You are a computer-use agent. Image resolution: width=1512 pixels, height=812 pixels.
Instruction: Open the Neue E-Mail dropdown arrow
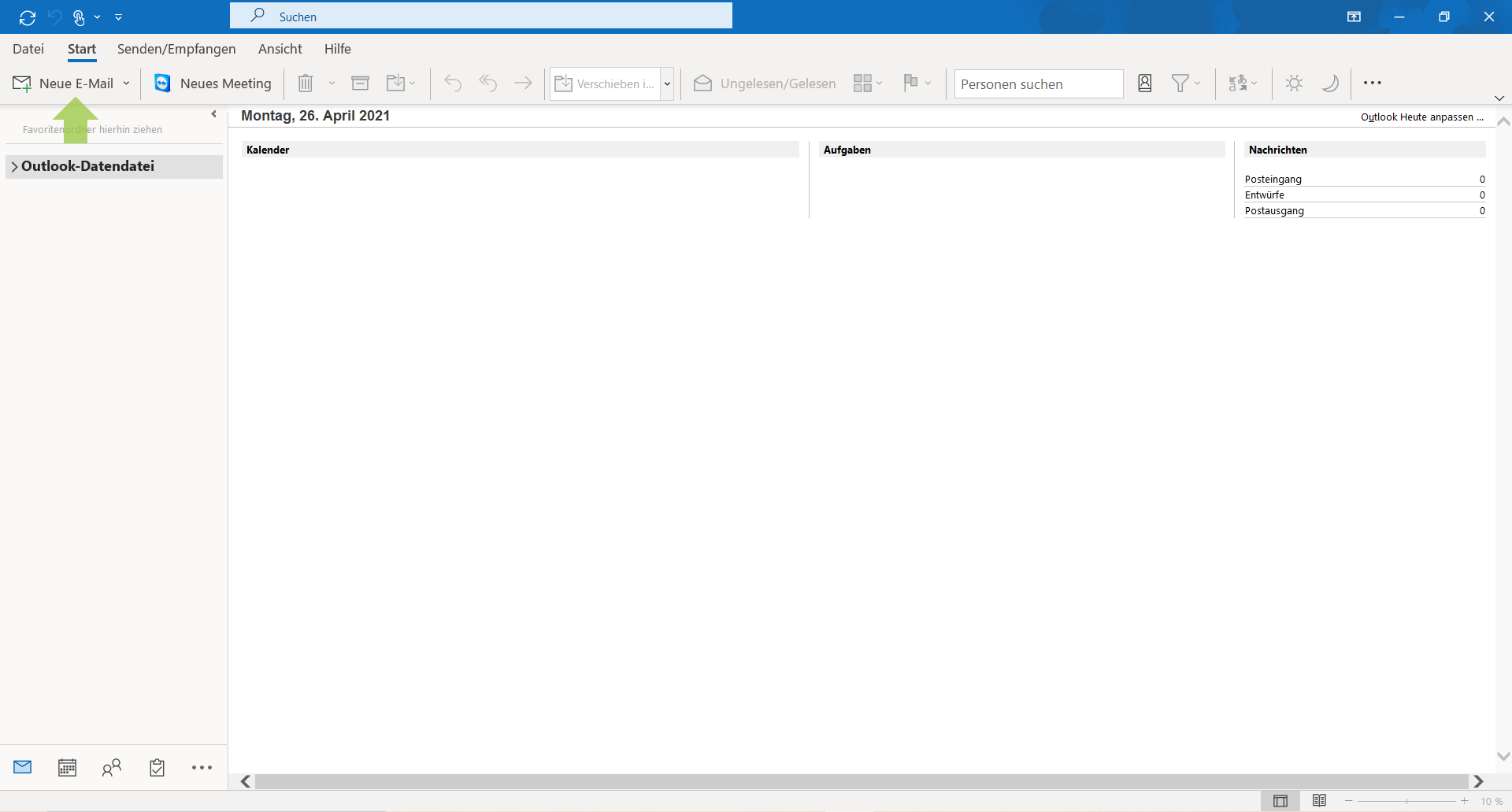[126, 83]
